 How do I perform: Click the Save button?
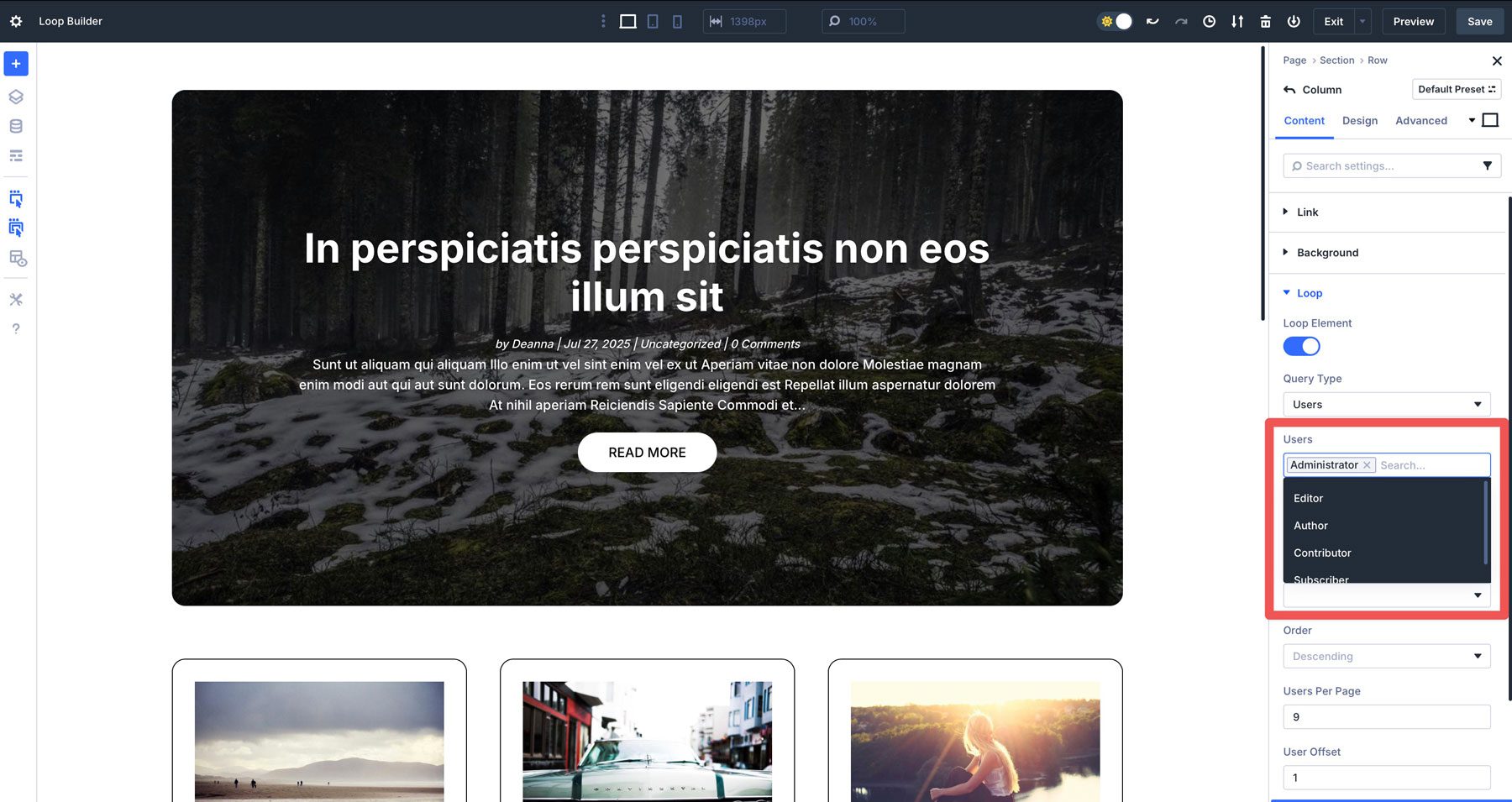[x=1479, y=21]
